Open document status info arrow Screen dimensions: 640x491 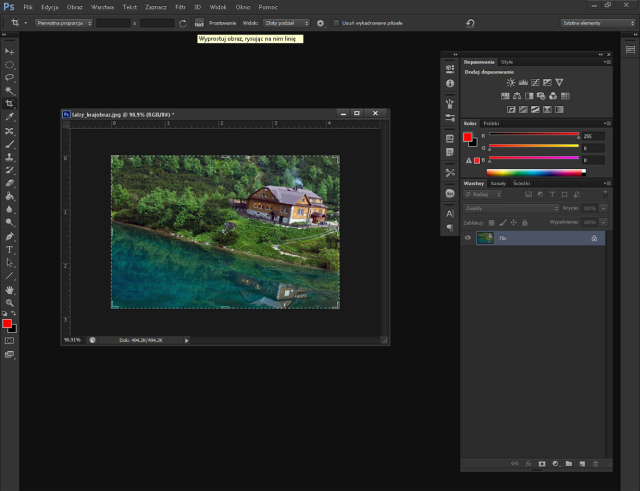pos(187,340)
